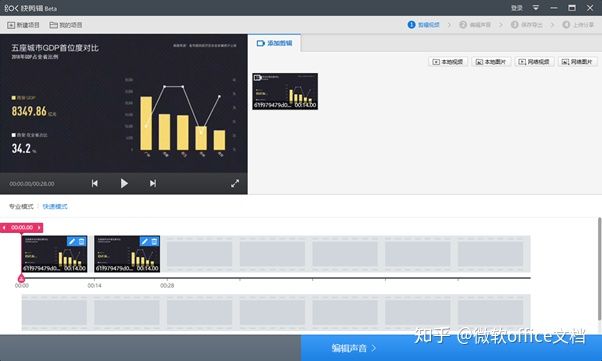602x361 pixels.
Task: Nudge playhead time right with arrow
Action: click(39, 228)
